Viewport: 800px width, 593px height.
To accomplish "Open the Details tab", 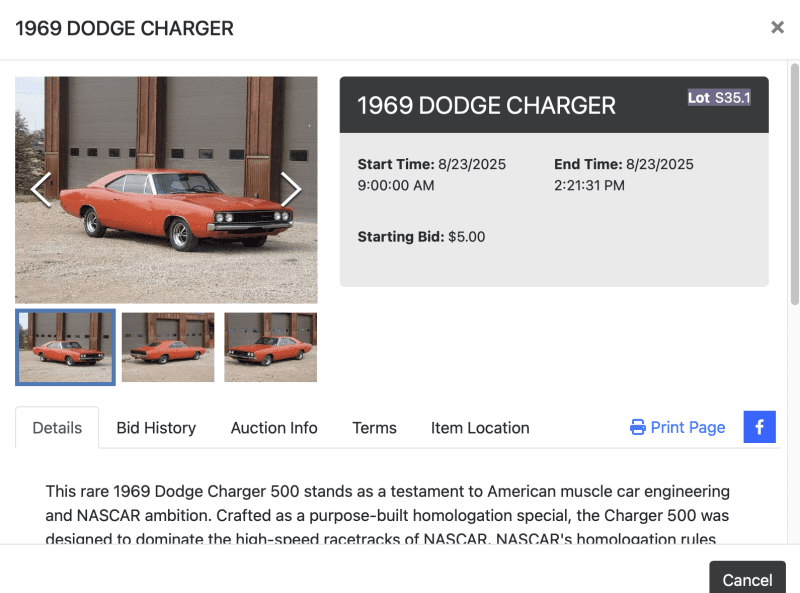I will tap(57, 428).
